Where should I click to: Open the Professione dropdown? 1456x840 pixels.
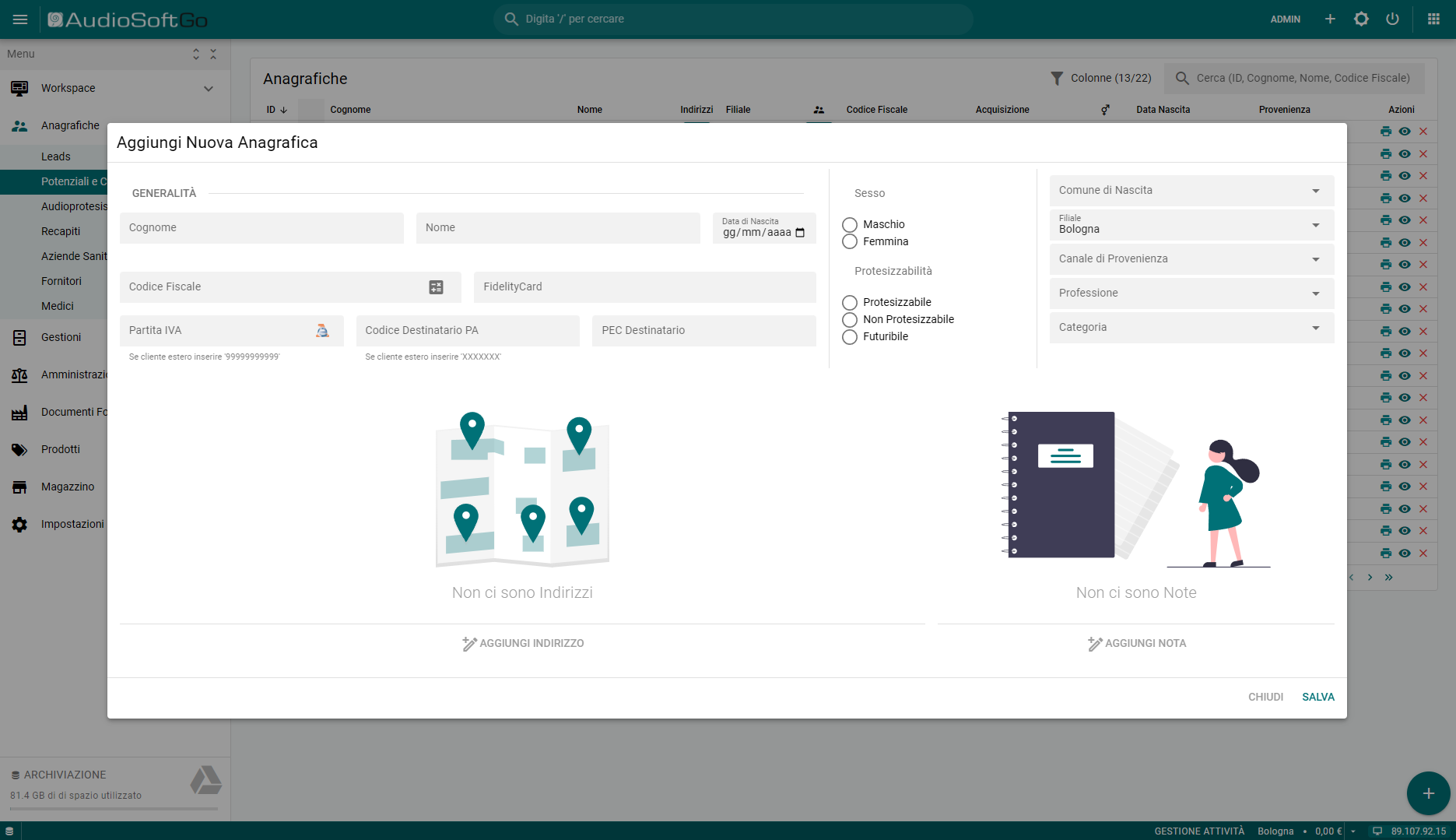pos(1191,293)
